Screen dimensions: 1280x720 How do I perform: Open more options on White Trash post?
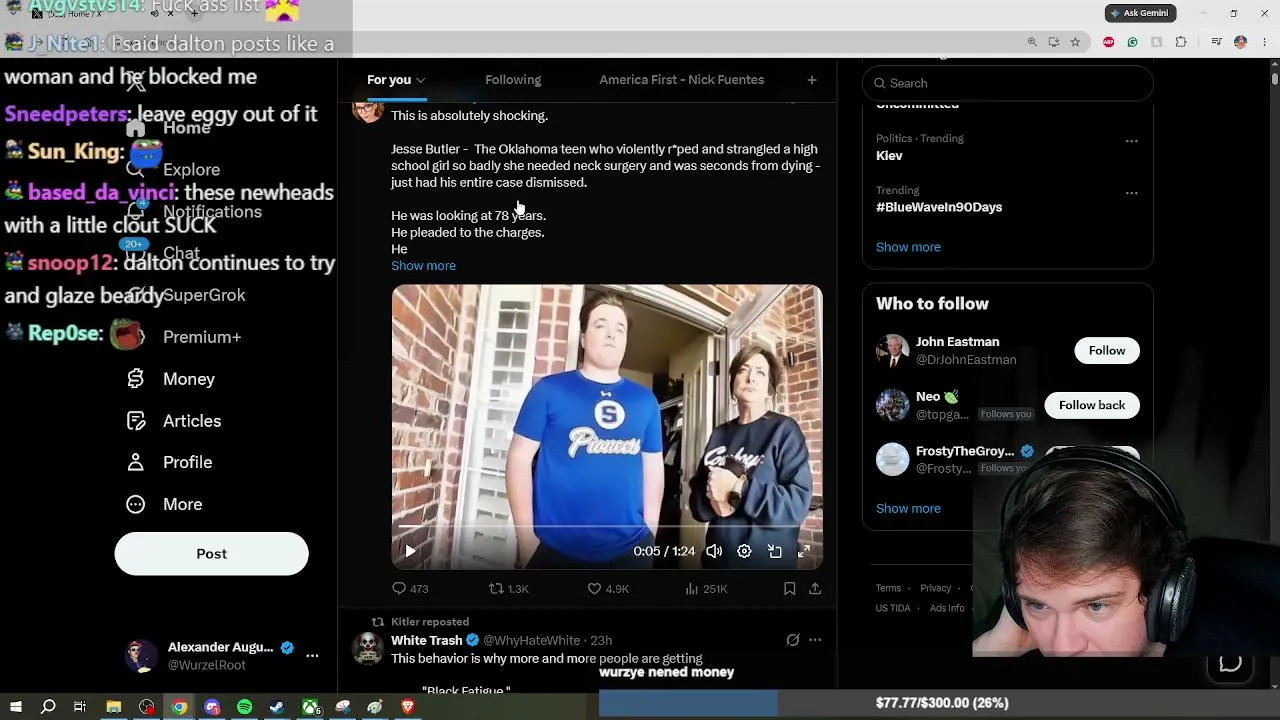click(x=815, y=640)
